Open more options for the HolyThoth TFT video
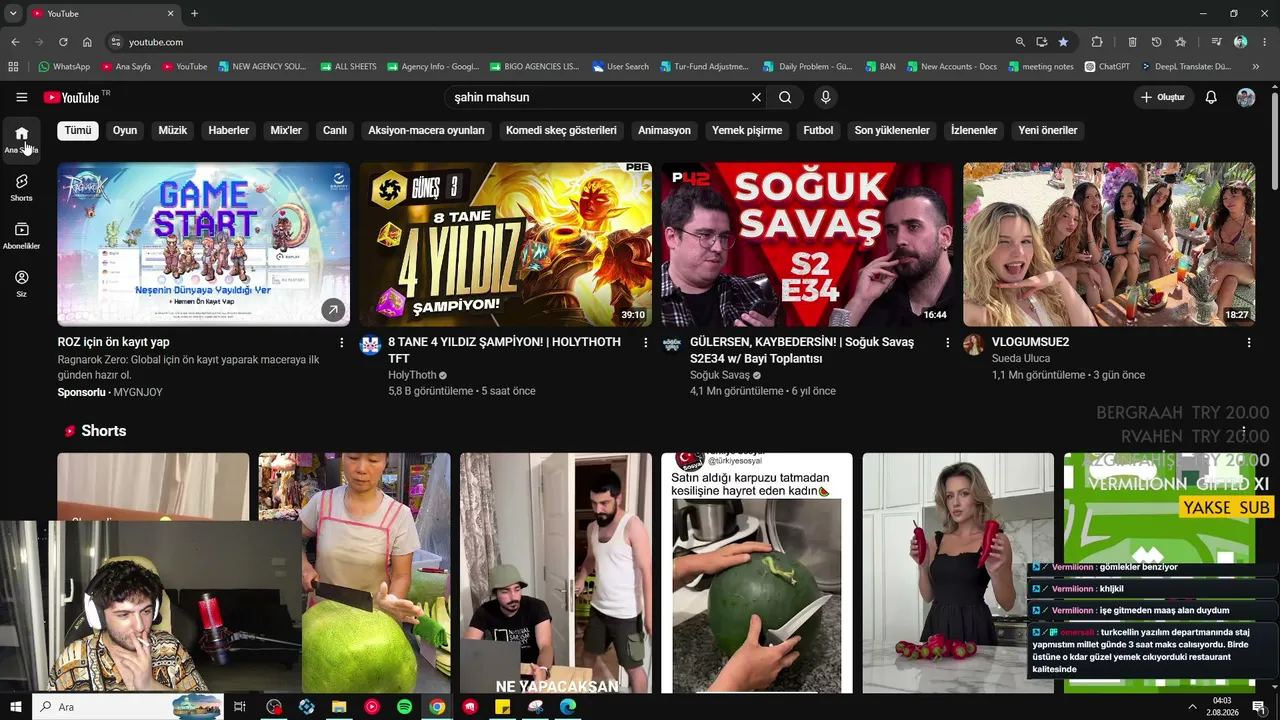1280x720 pixels. click(645, 343)
